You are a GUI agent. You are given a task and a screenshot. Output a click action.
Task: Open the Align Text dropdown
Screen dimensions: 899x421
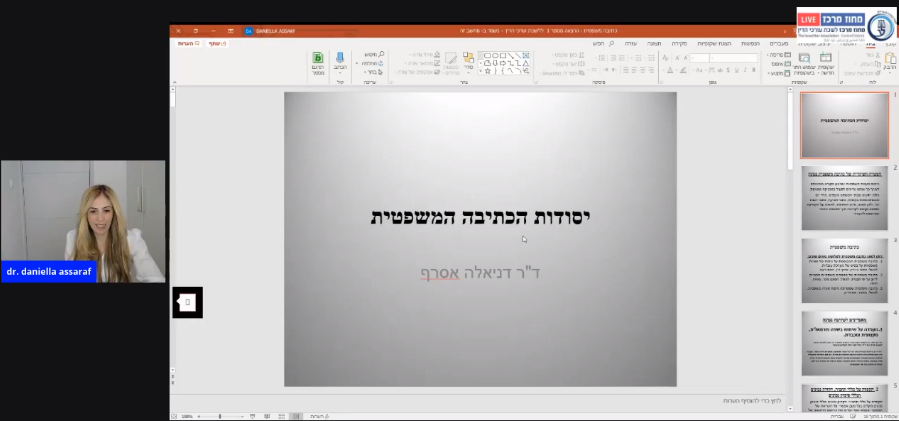[568, 64]
